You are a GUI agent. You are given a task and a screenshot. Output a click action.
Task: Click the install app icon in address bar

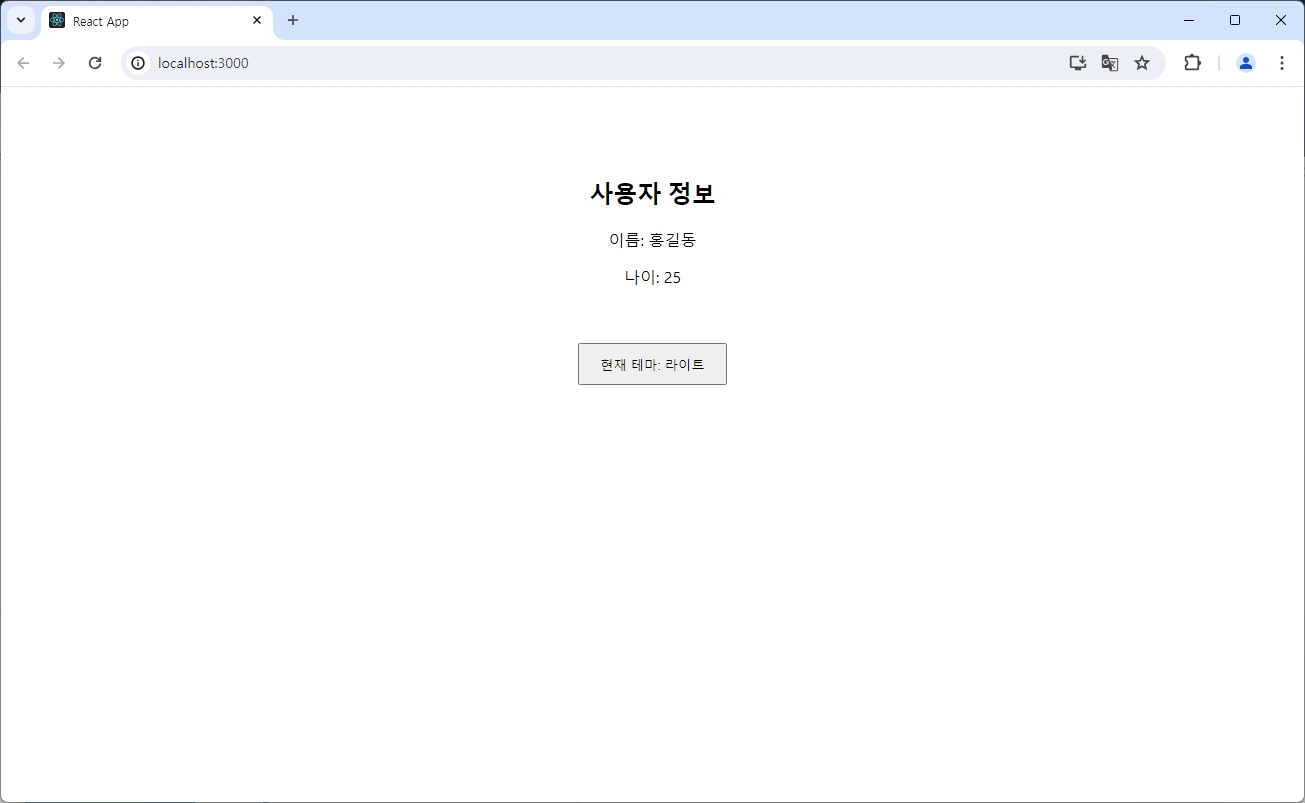[x=1077, y=63]
